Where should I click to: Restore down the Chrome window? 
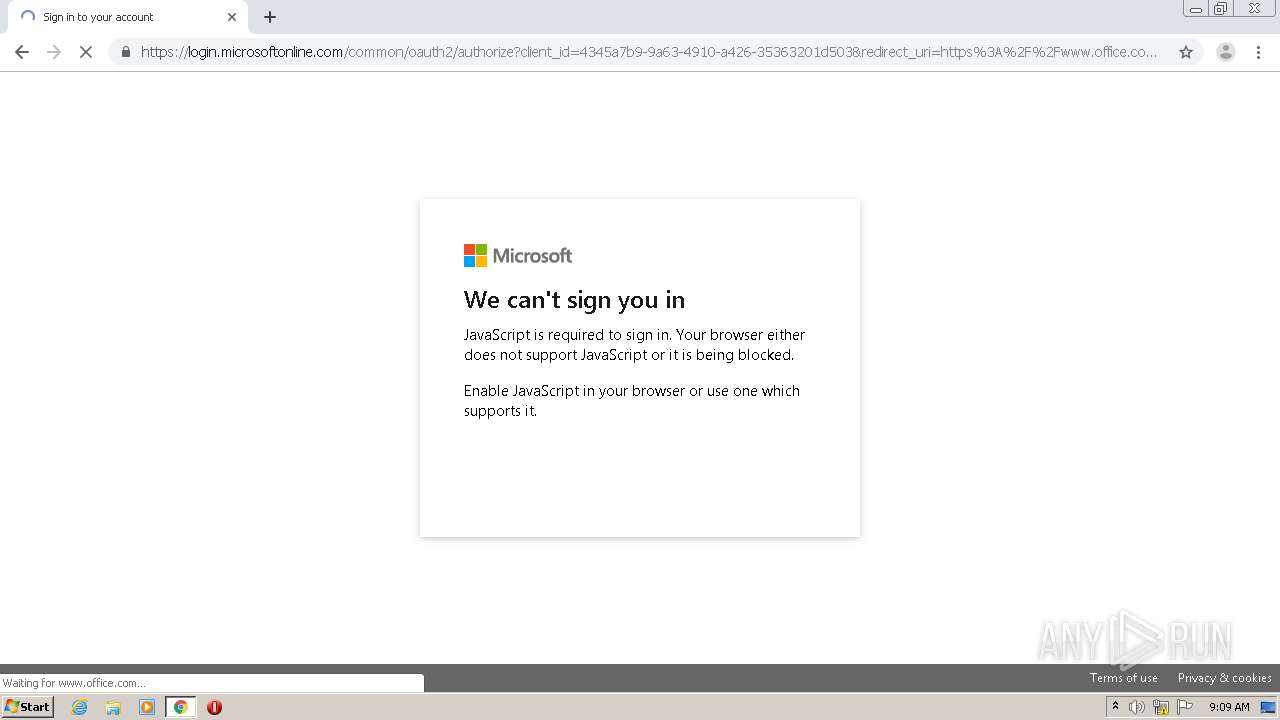click(x=1221, y=9)
